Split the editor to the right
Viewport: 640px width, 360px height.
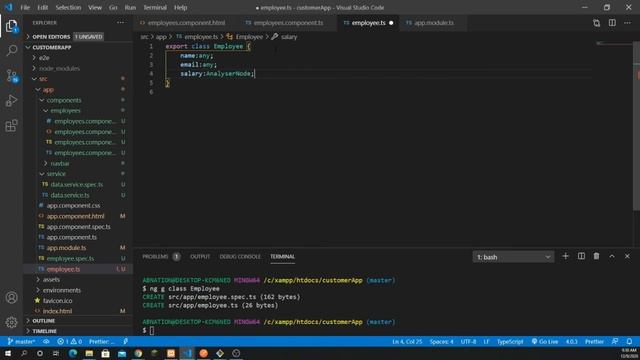(612, 23)
